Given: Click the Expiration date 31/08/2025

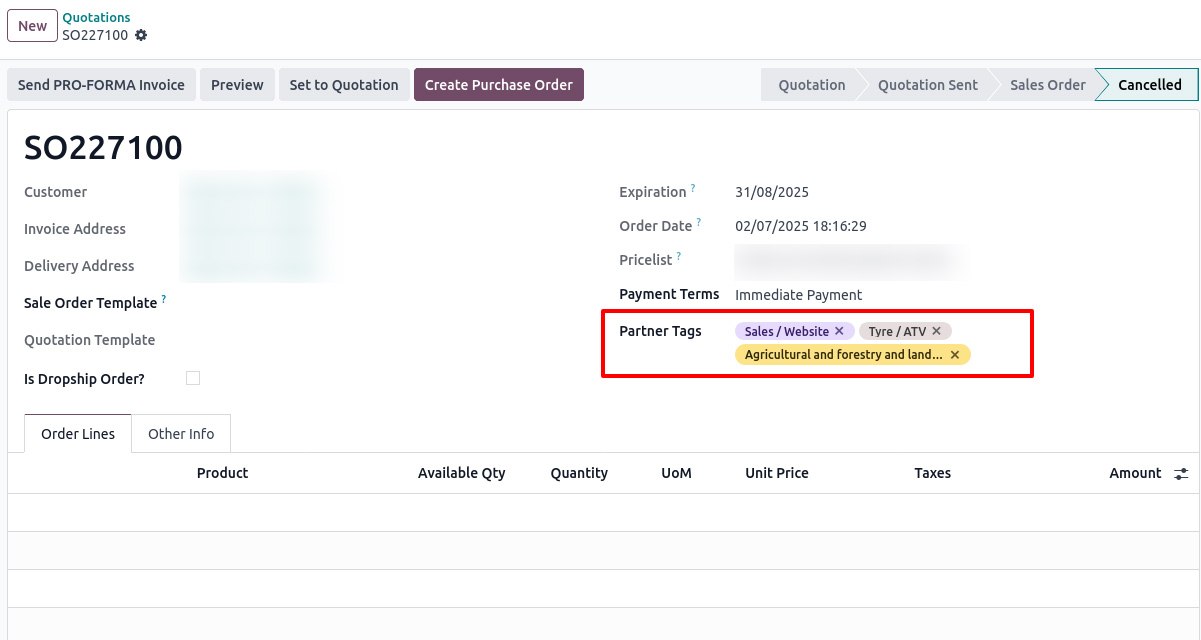Looking at the screenshot, I should click(772, 192).
